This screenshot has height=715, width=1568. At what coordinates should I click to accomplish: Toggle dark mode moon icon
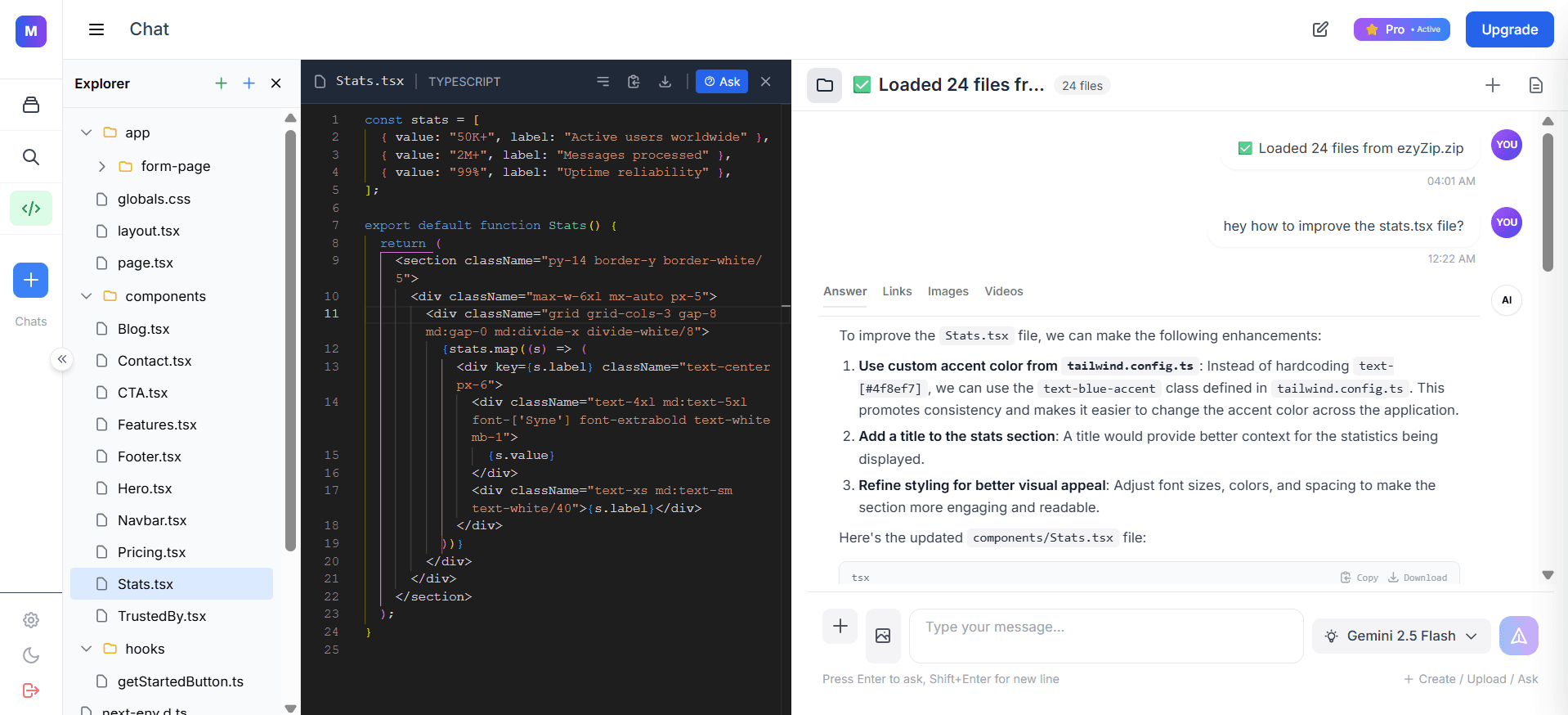click(31, 655)
